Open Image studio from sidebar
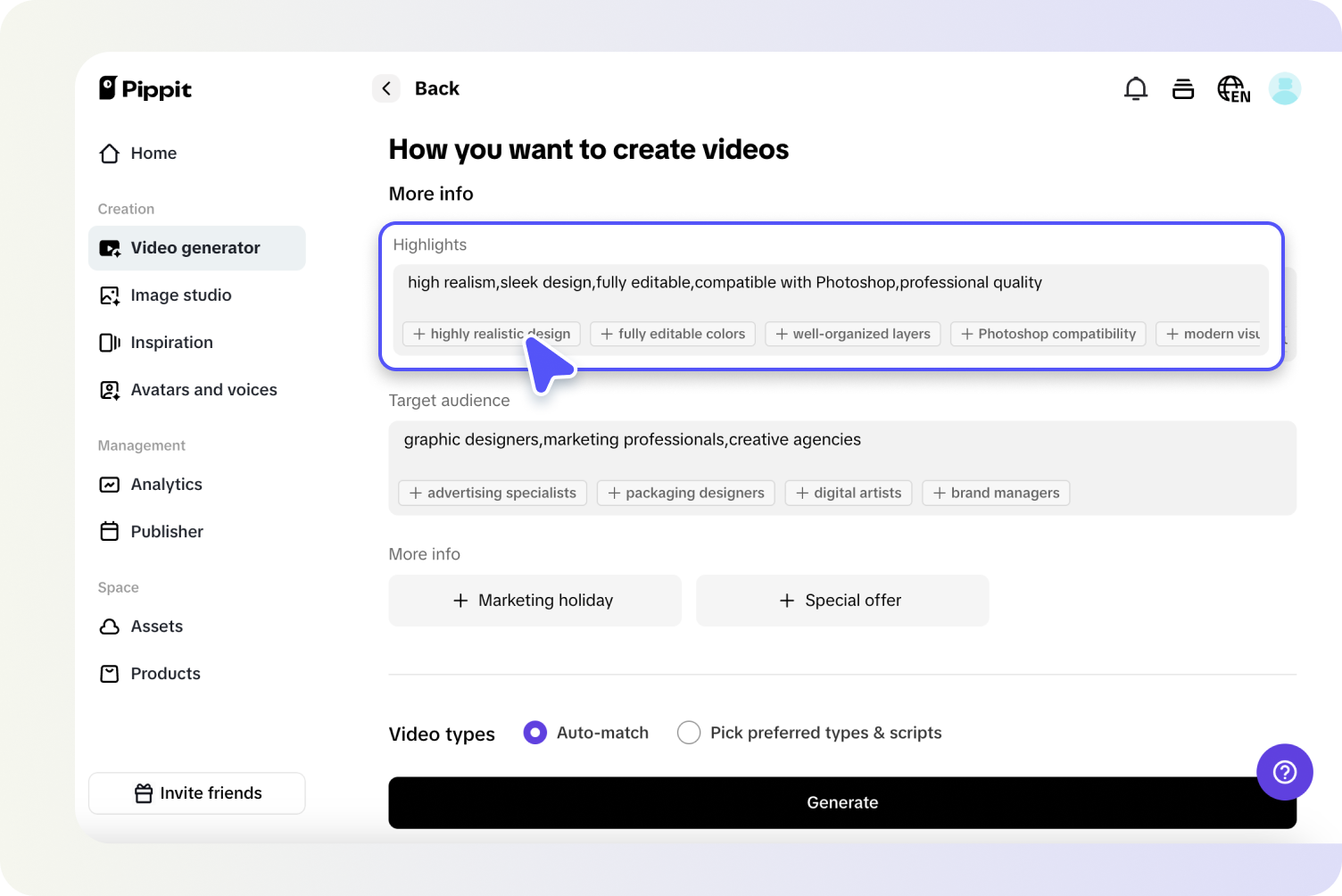This screenshot has height=896, width=1342. (181, 295)
